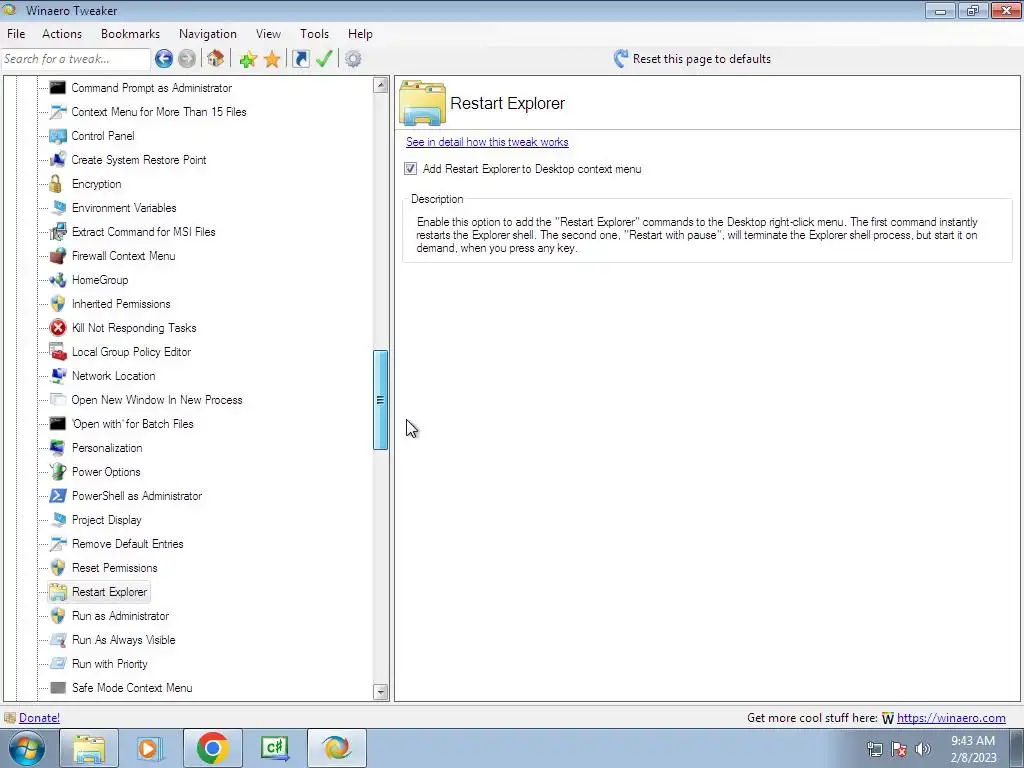Click Reset this page to defaults

coord(692,59)
